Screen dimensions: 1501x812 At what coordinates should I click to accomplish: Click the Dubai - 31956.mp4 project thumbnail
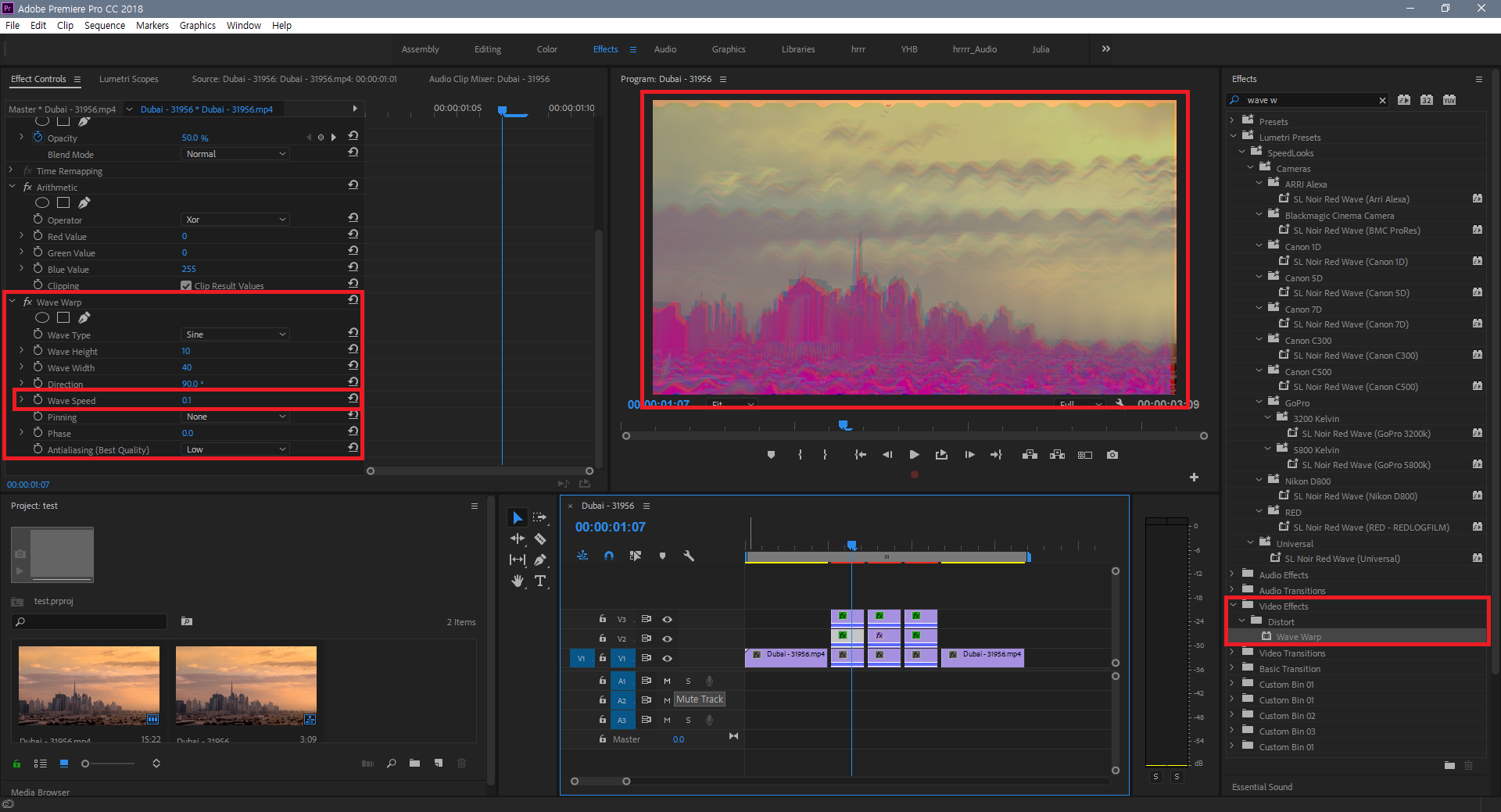tap(89, 685)
